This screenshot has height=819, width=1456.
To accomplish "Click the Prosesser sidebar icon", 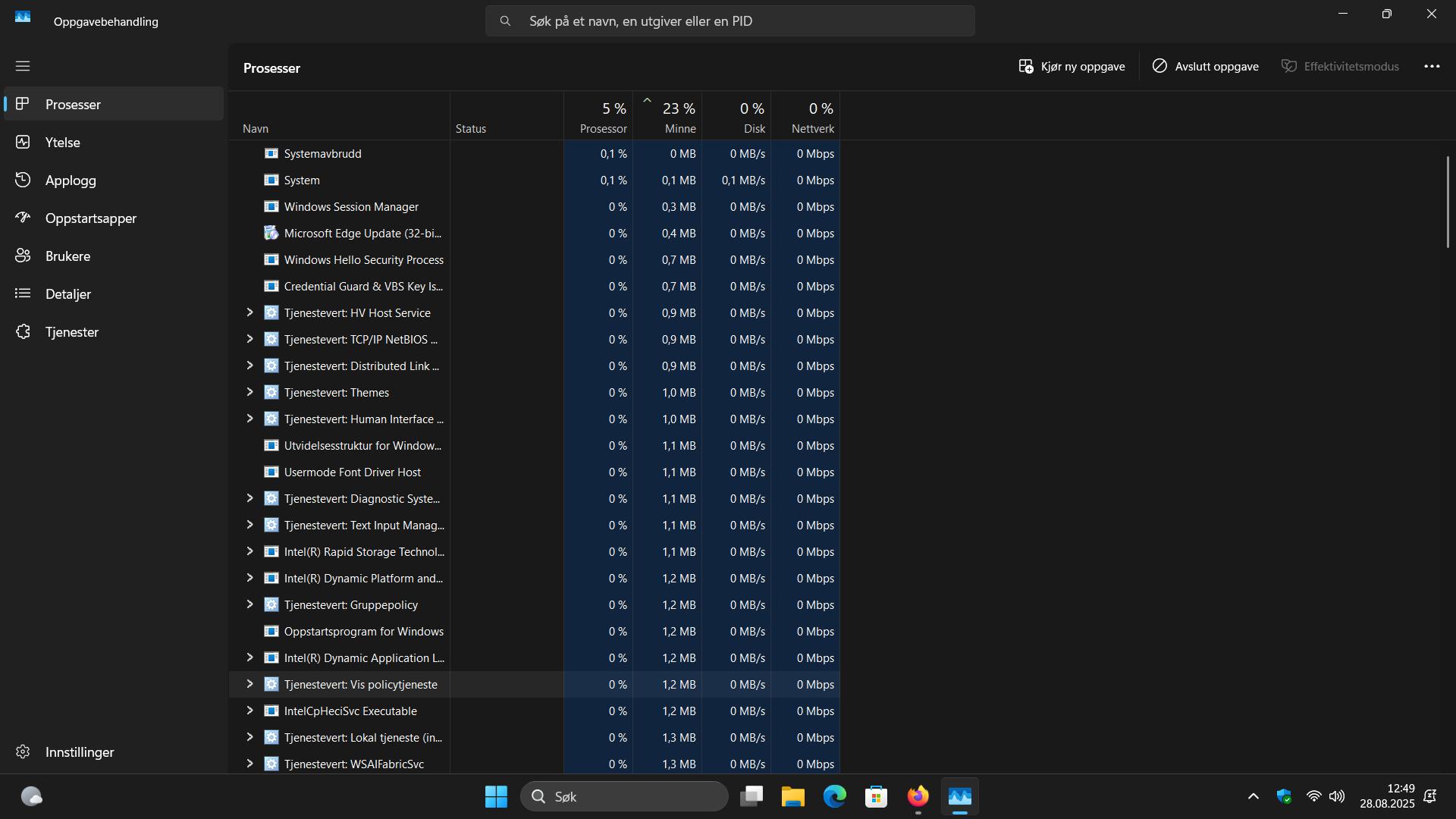I will (23, 104).
